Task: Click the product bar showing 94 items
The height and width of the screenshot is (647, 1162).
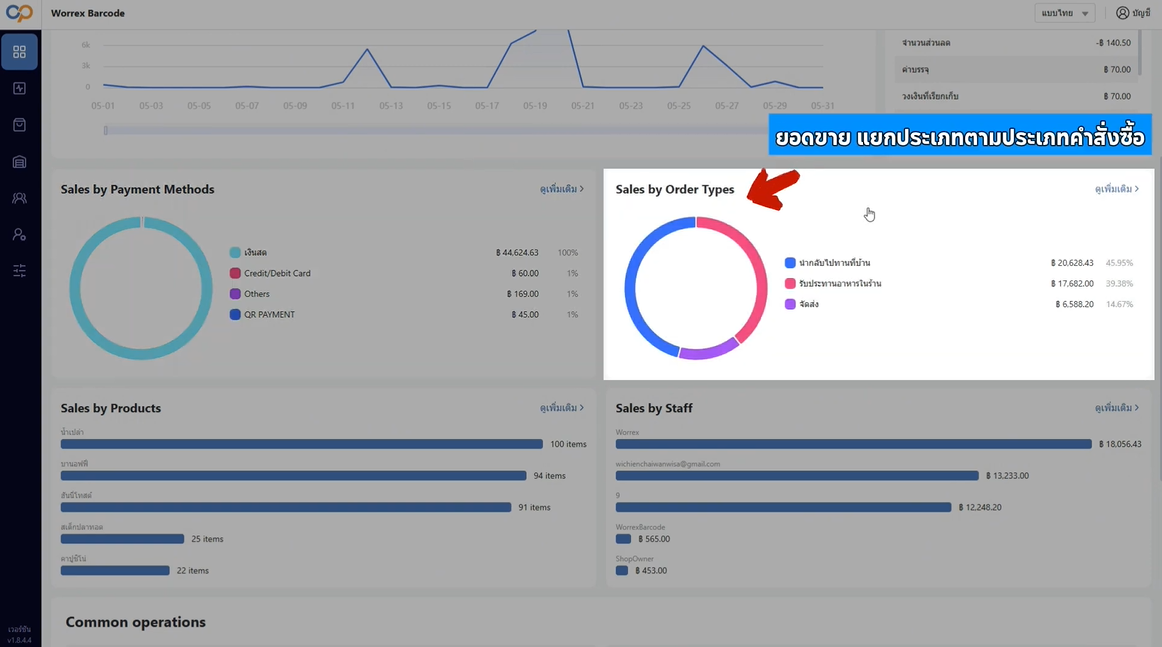Action: pos(293,476)
